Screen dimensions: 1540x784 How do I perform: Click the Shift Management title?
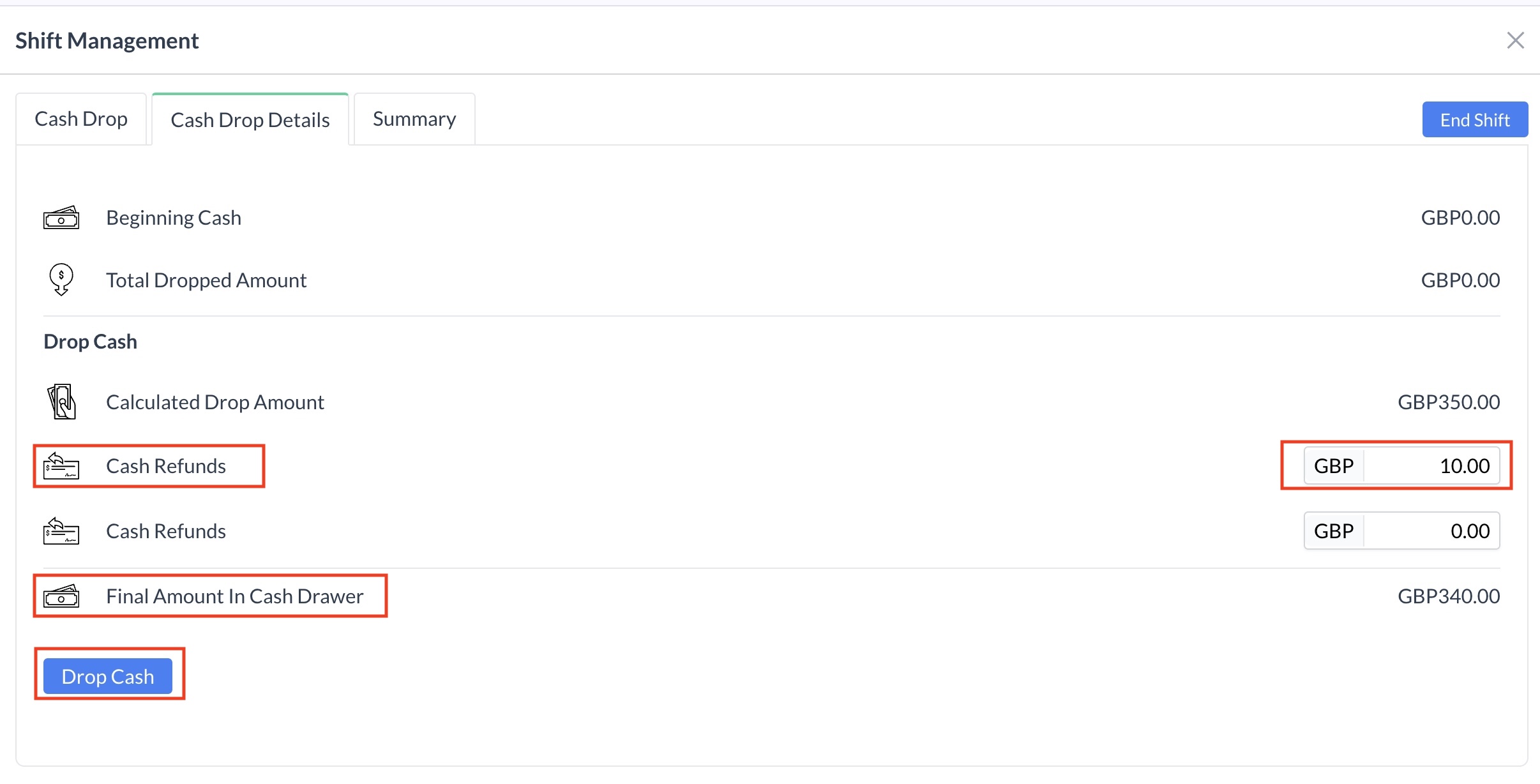[x=107, y=41]
